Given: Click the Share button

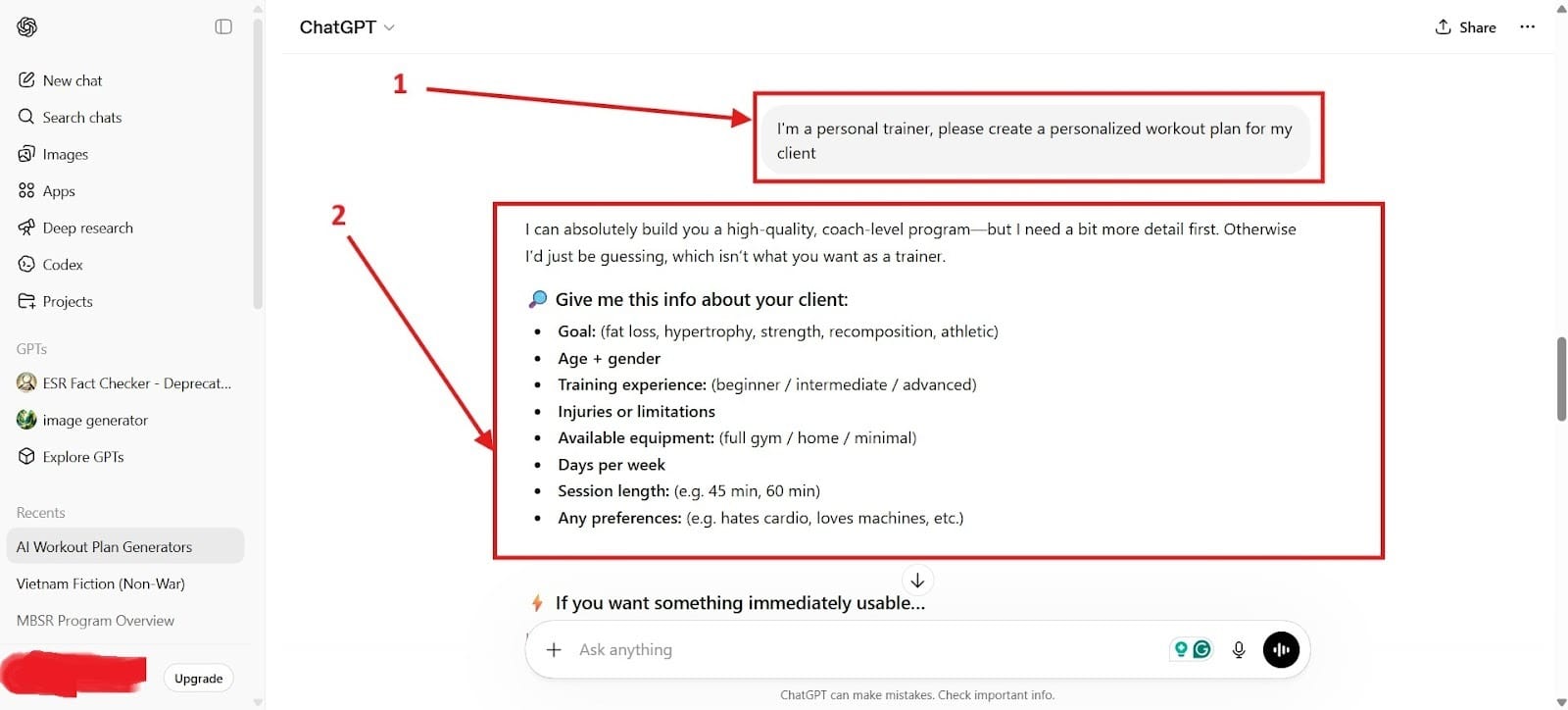Looking at the screenshot, I should pyautogui.click(x=1465, y=26).
